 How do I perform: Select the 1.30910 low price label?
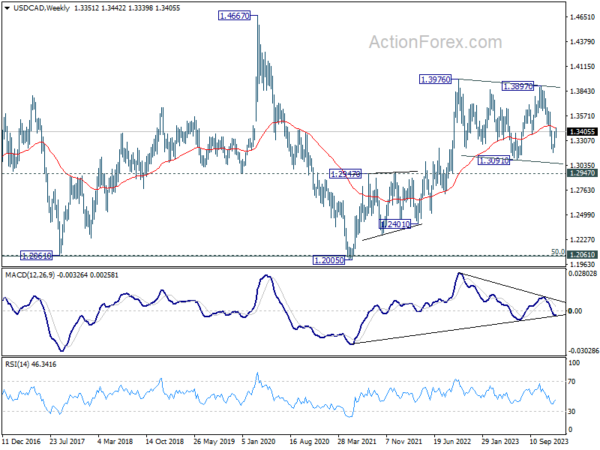point(494,161)
